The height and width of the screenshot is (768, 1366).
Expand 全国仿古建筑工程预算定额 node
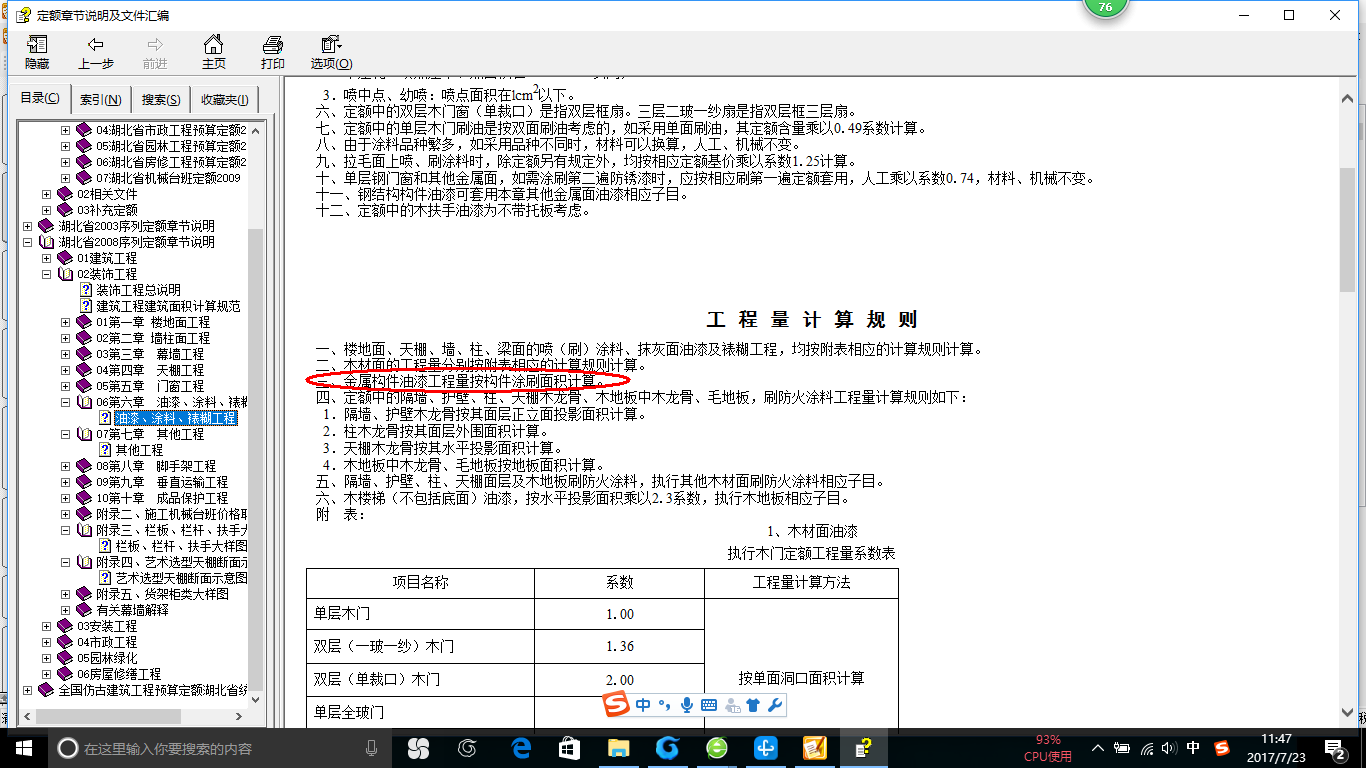pyautogui.click(x=28, y=690)
